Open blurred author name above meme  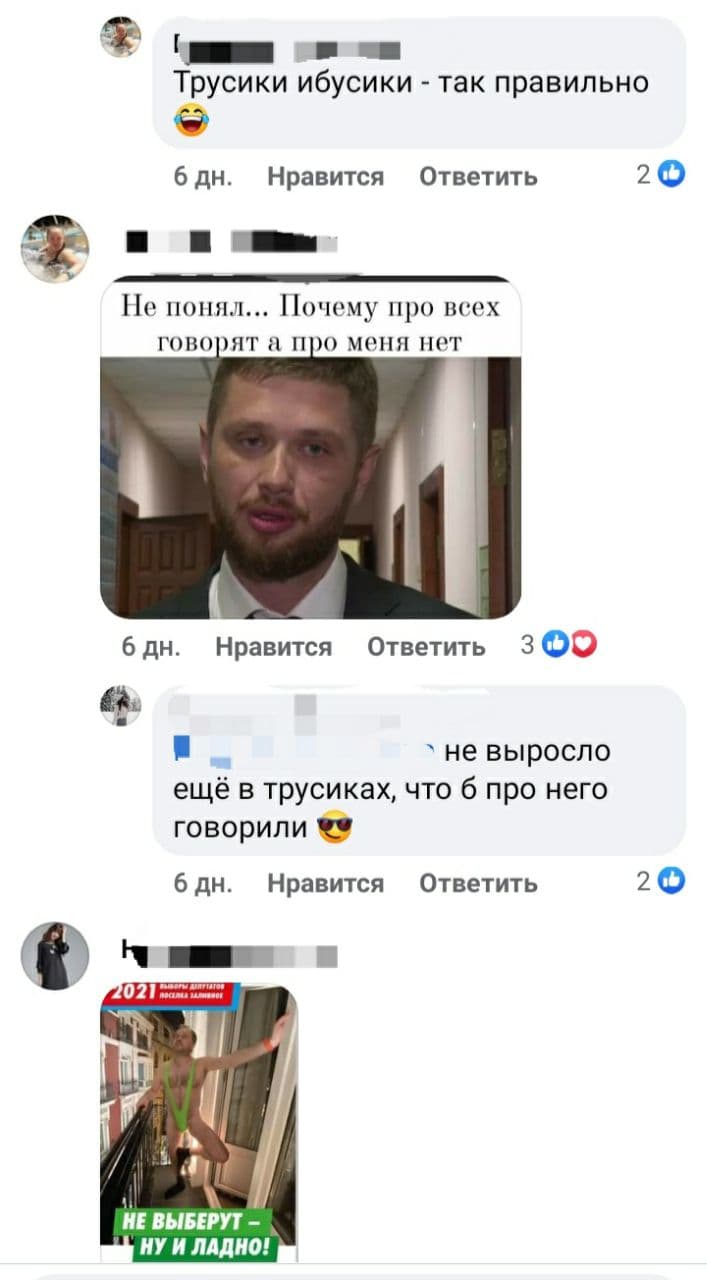coord(232,242)
